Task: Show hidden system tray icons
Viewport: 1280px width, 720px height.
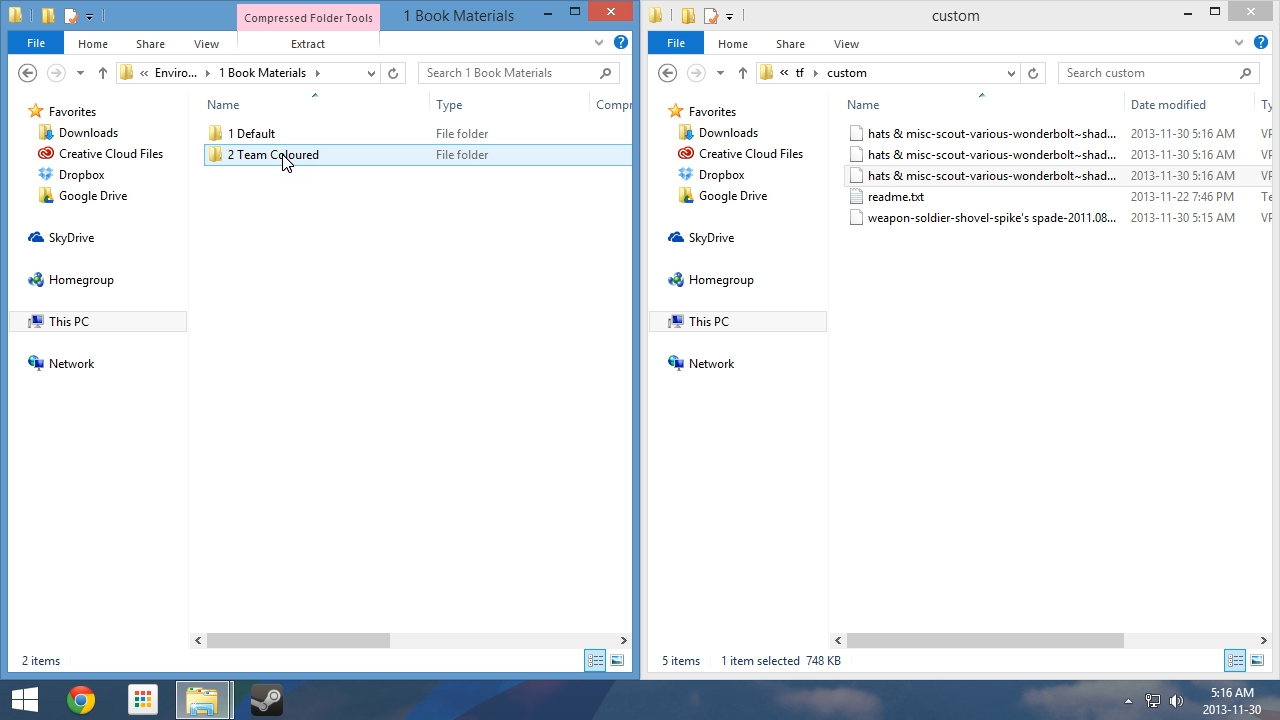Action: pyautogui.click(x=1128, y=701)
